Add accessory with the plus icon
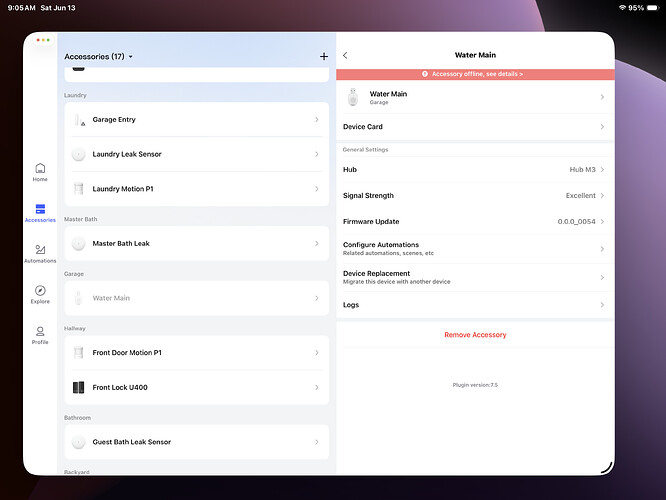 coord(324,56)
